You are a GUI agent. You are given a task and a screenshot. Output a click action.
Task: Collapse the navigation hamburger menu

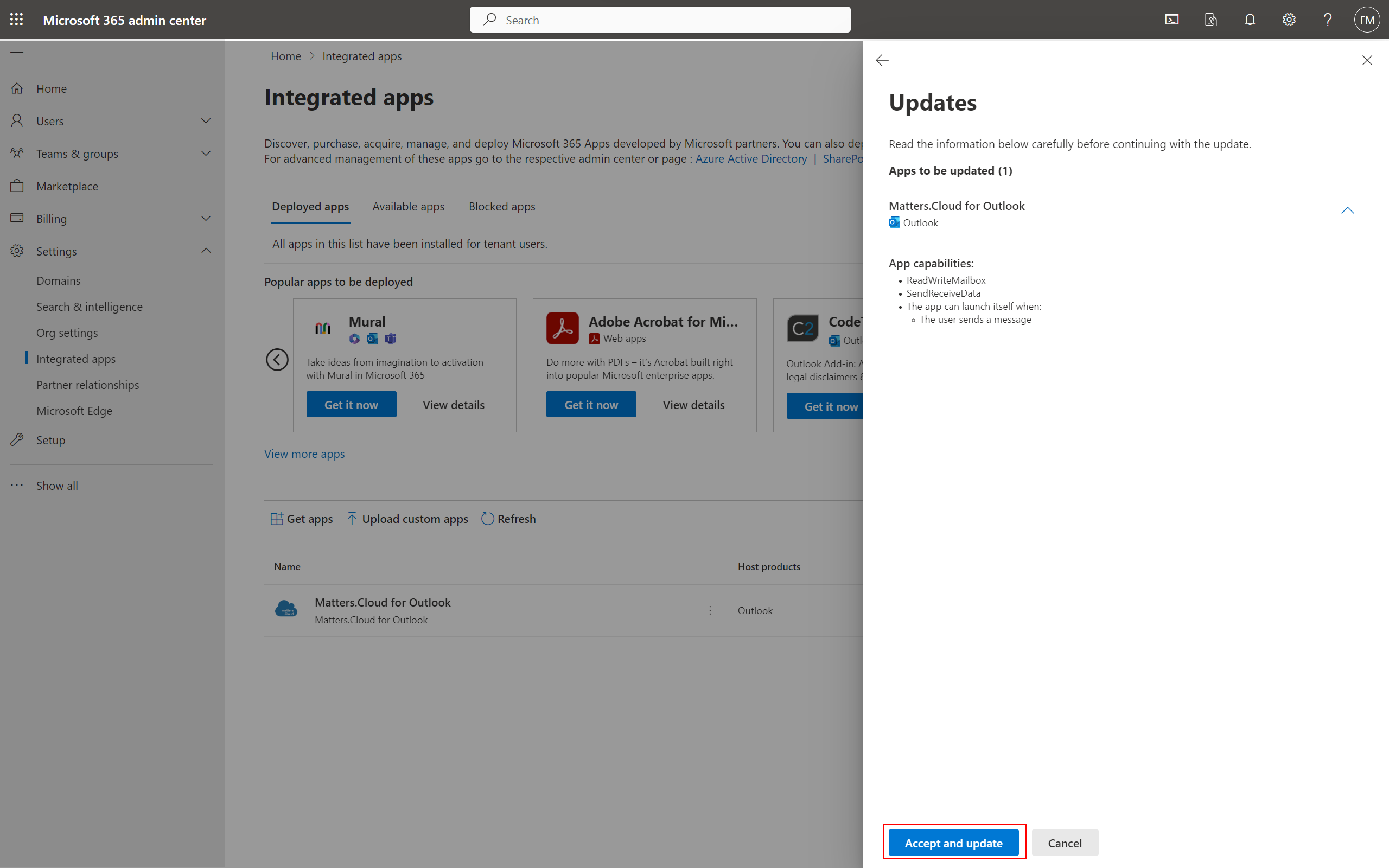point(17,55)
